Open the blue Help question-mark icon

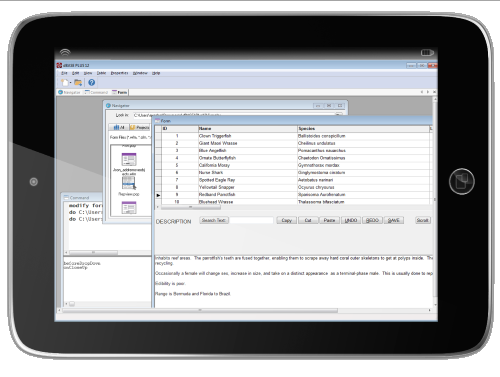pos(92,82)
